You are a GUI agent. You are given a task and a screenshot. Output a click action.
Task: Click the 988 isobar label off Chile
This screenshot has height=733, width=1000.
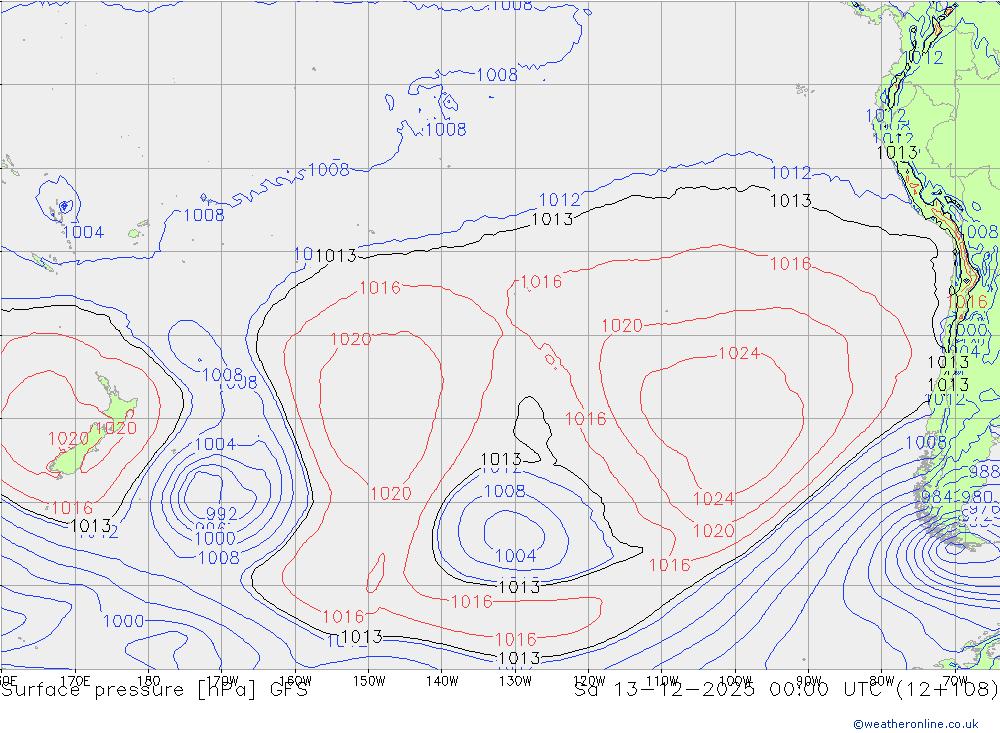tap(984, 471)
